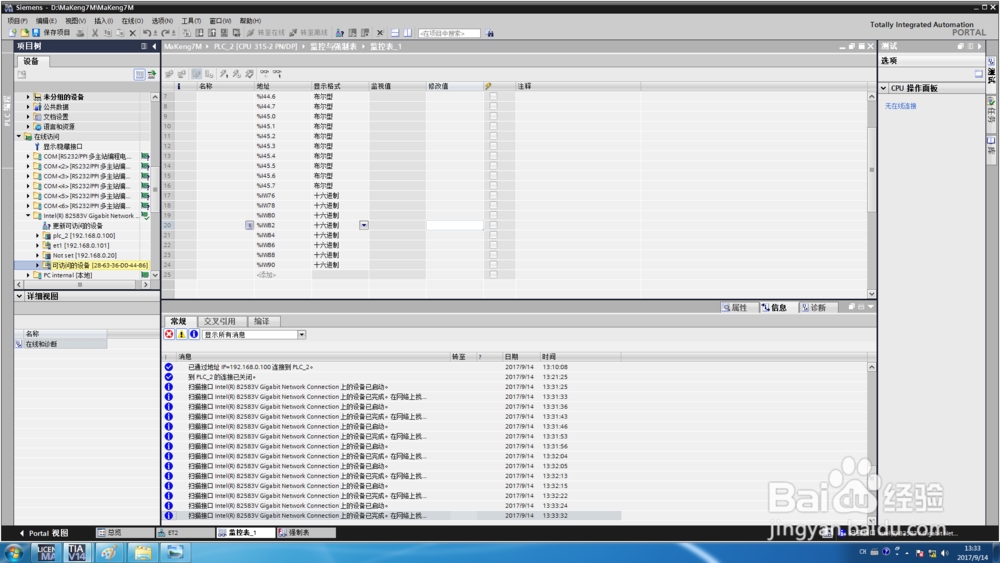The height and width of the screenshot is (563, 1000).
Task: Click Portal 视图 button
Action: click(43, 533)
